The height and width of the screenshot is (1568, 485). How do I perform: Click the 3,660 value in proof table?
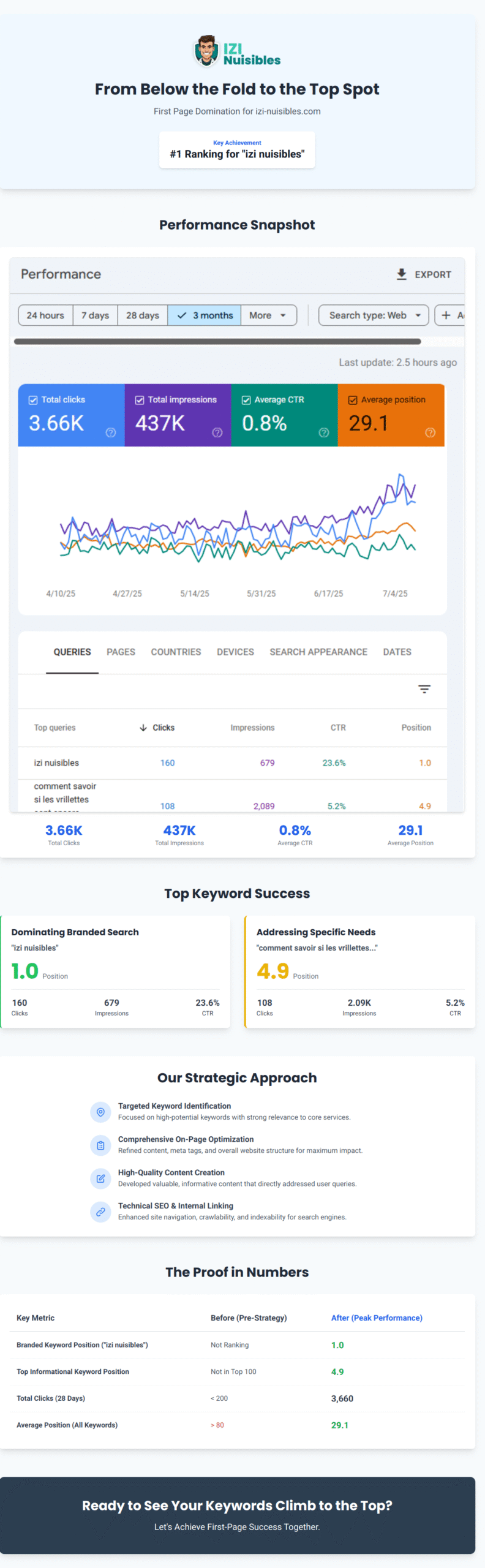(x=342, y=1398)
